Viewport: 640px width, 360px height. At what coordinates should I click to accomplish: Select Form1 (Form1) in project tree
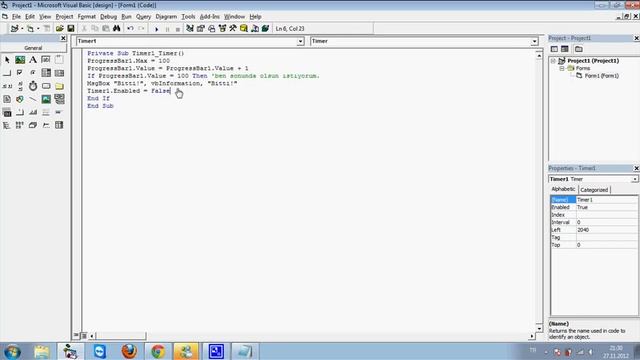tap(601, 76)
